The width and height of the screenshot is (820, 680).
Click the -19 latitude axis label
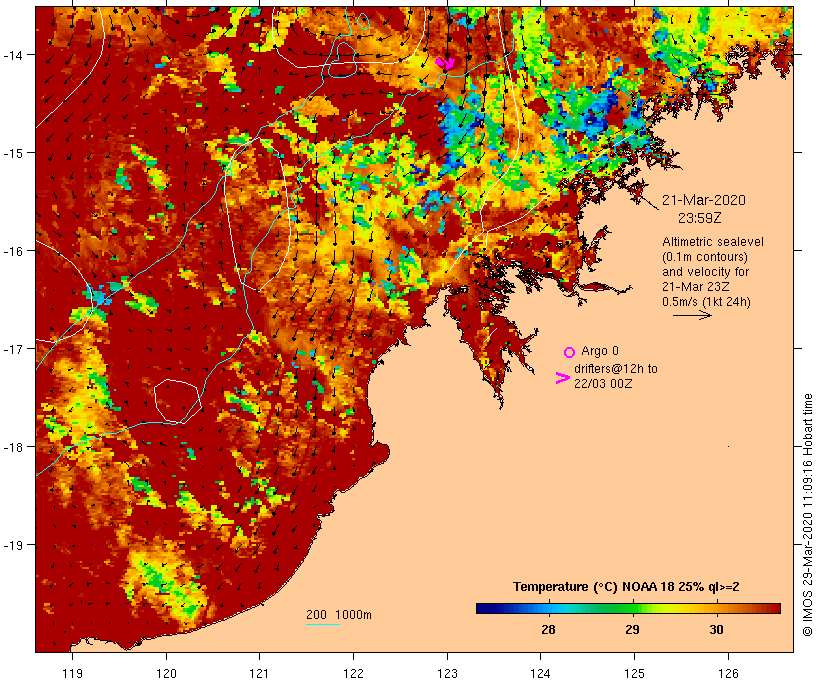click(12, 545)
